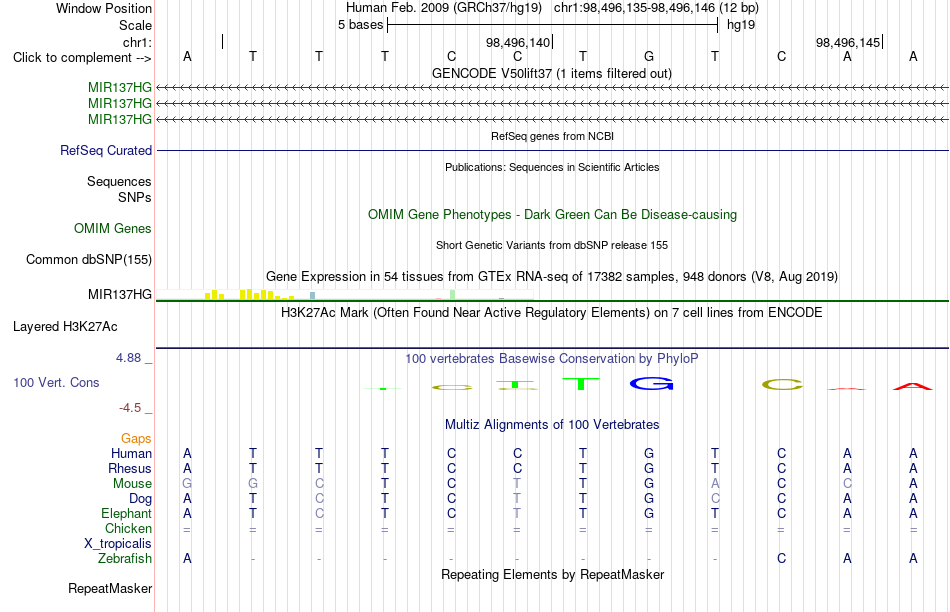This screenshot has height=612, width=950.
Task: Click the -4.5 PhyloP lower scale value
Action: 130,408
